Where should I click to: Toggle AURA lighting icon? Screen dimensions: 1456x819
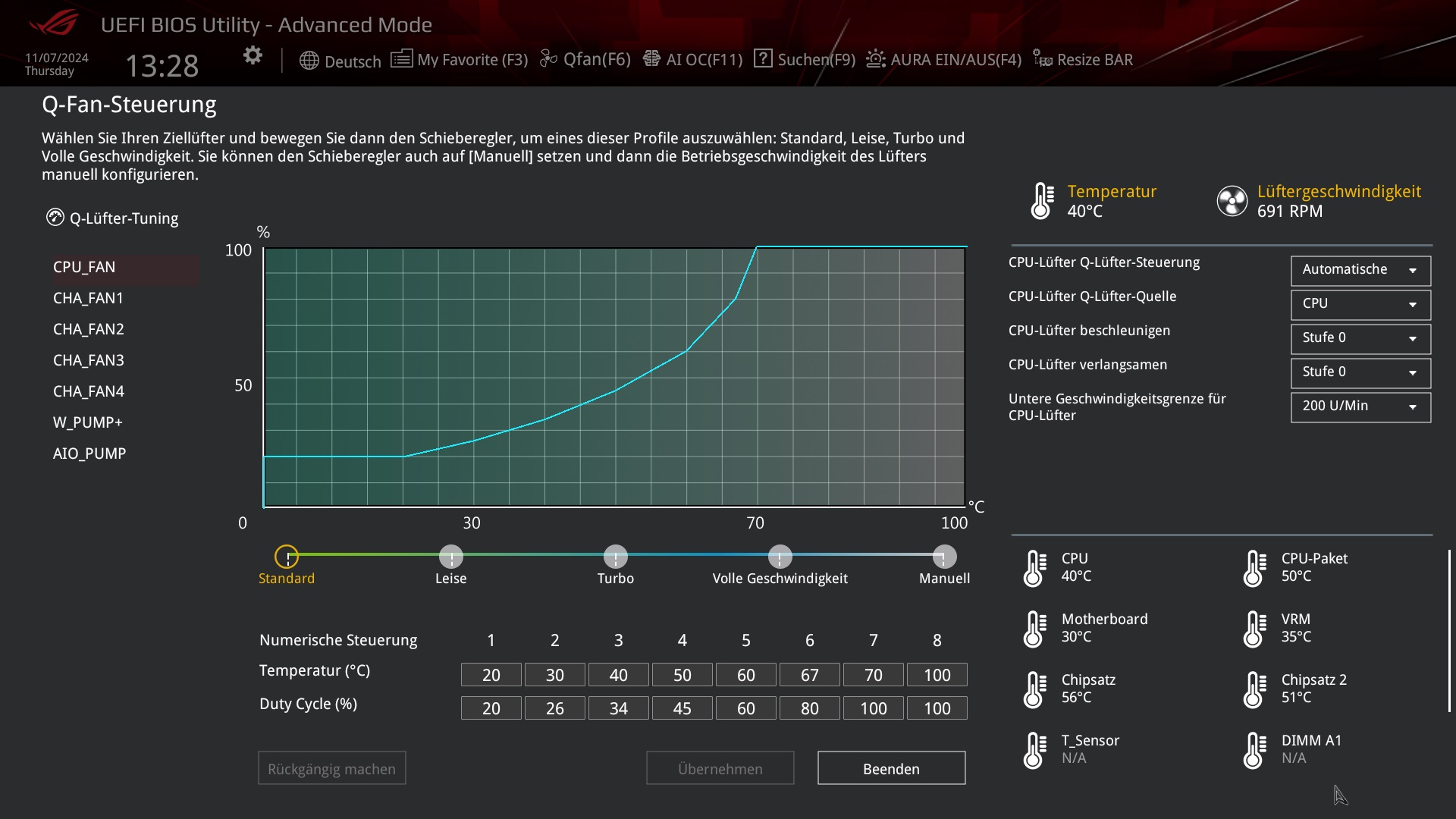pos(876,59)
